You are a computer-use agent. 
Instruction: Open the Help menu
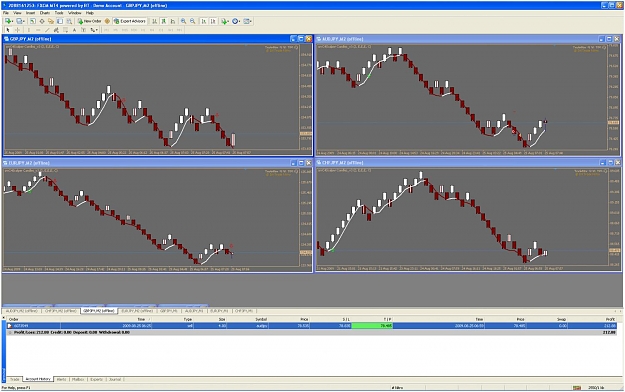(90, 13)
